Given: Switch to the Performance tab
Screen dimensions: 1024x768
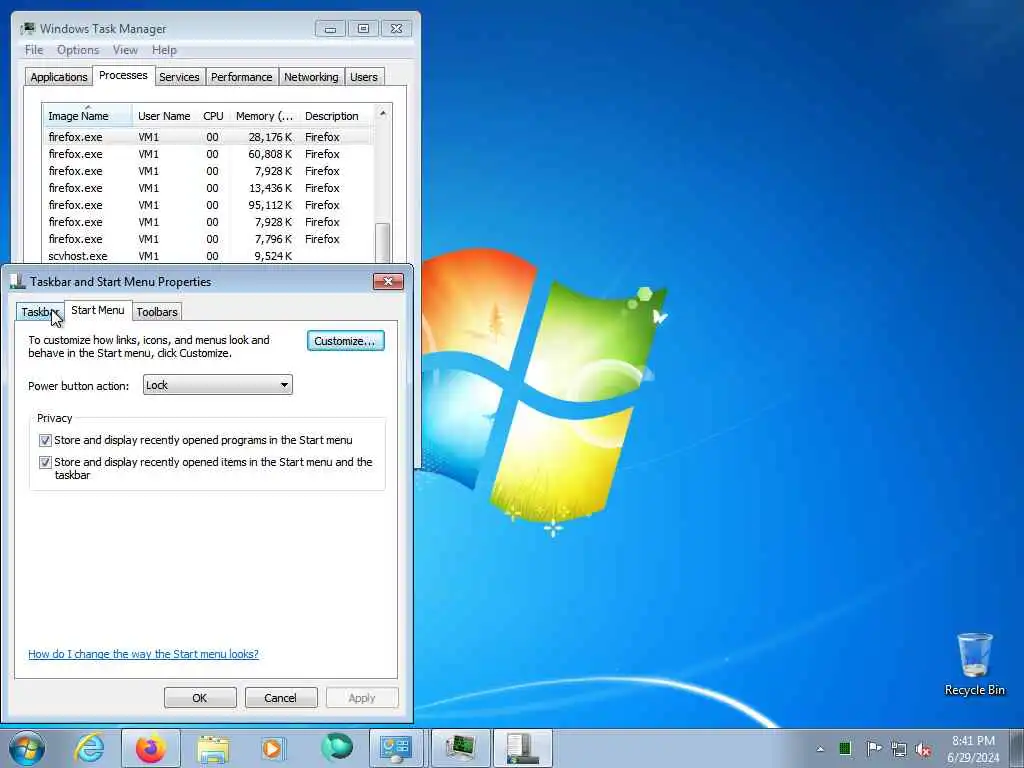Looking at the screenshot, I should click(x=242, y=77).
